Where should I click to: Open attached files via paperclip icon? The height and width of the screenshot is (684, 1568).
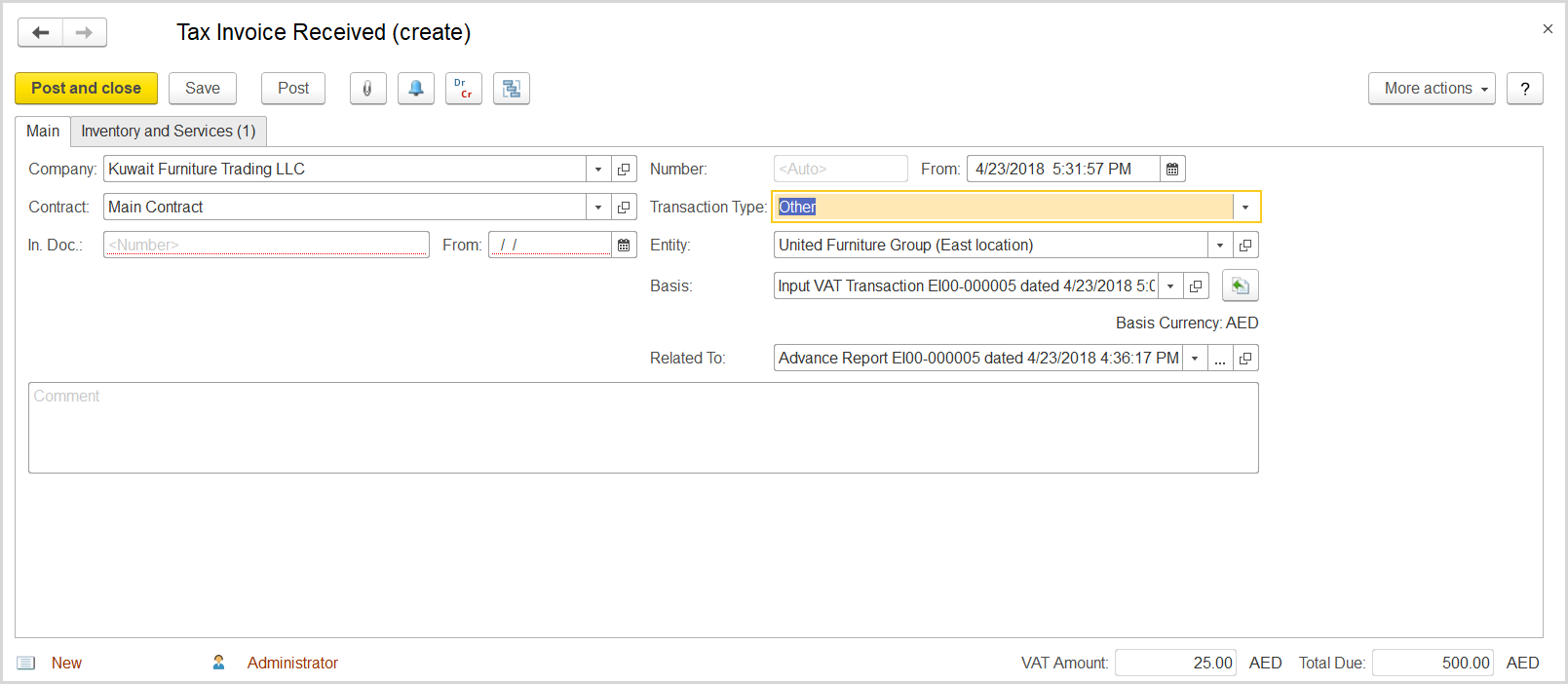coord(368,89)
